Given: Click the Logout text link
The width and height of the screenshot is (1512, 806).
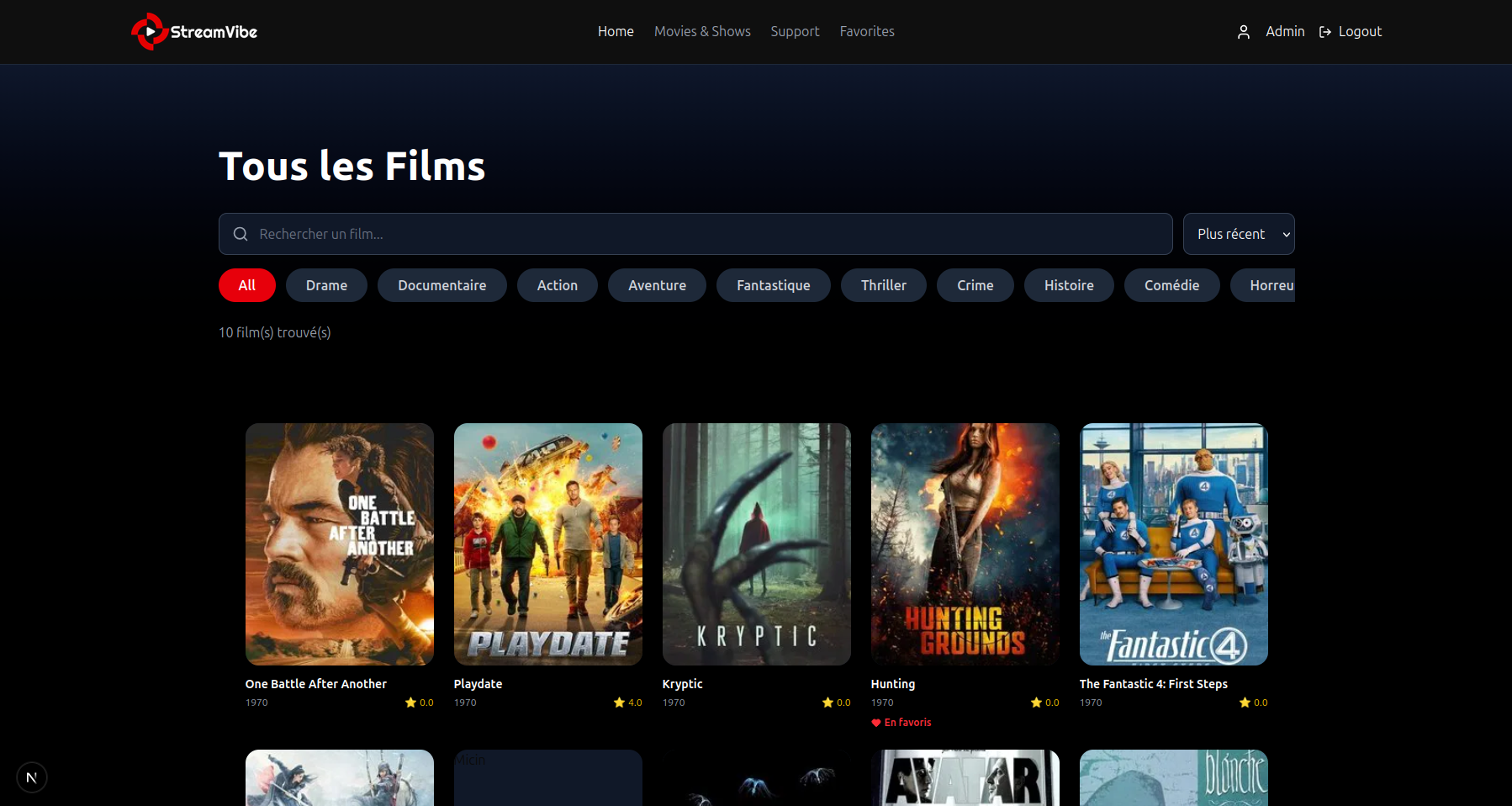Looking at the screenshot, I should click(x=1360, y=31).
